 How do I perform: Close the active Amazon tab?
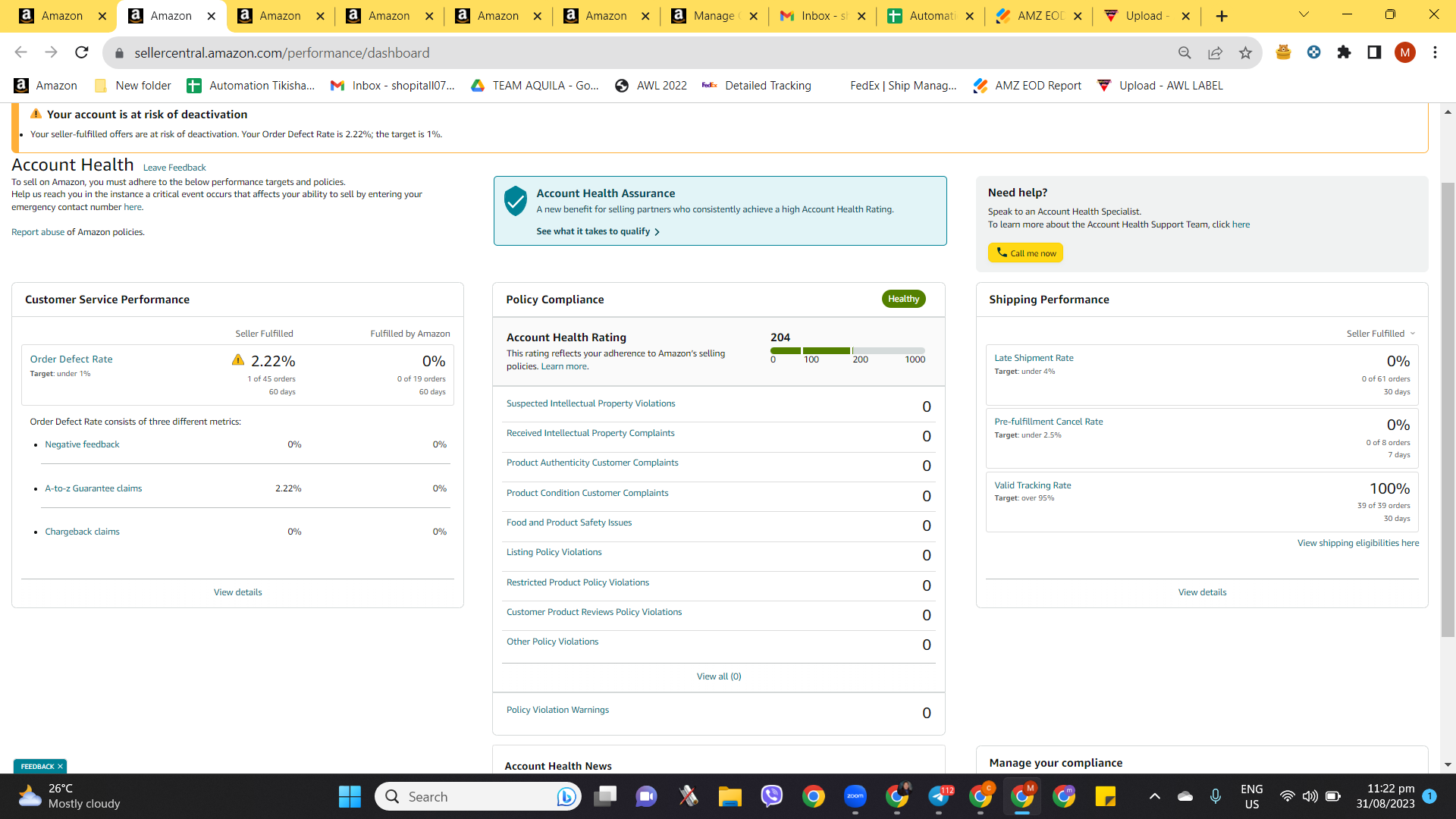[x=212, y=16]
